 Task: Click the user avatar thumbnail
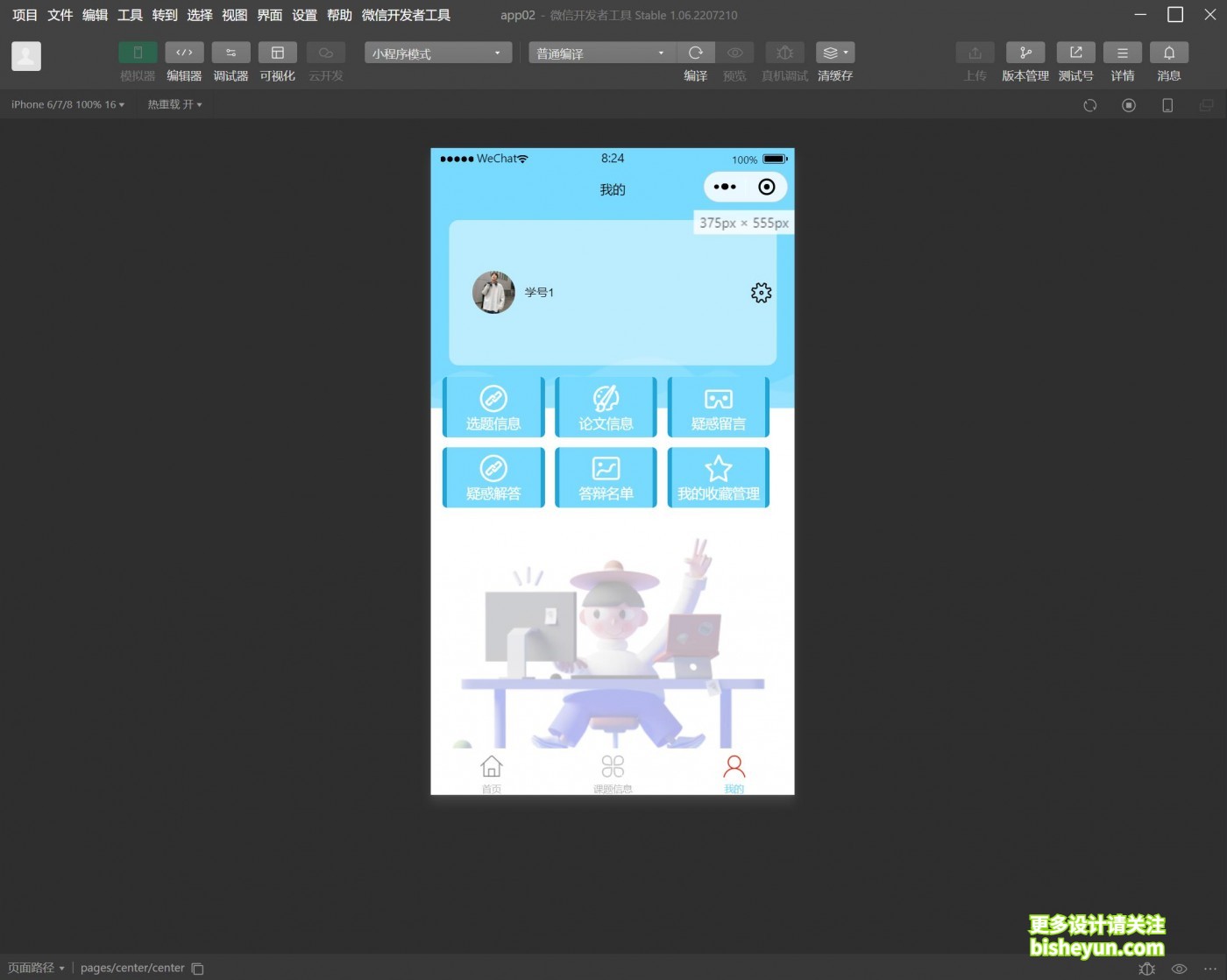pyautogui.click(x=493, y=293)
